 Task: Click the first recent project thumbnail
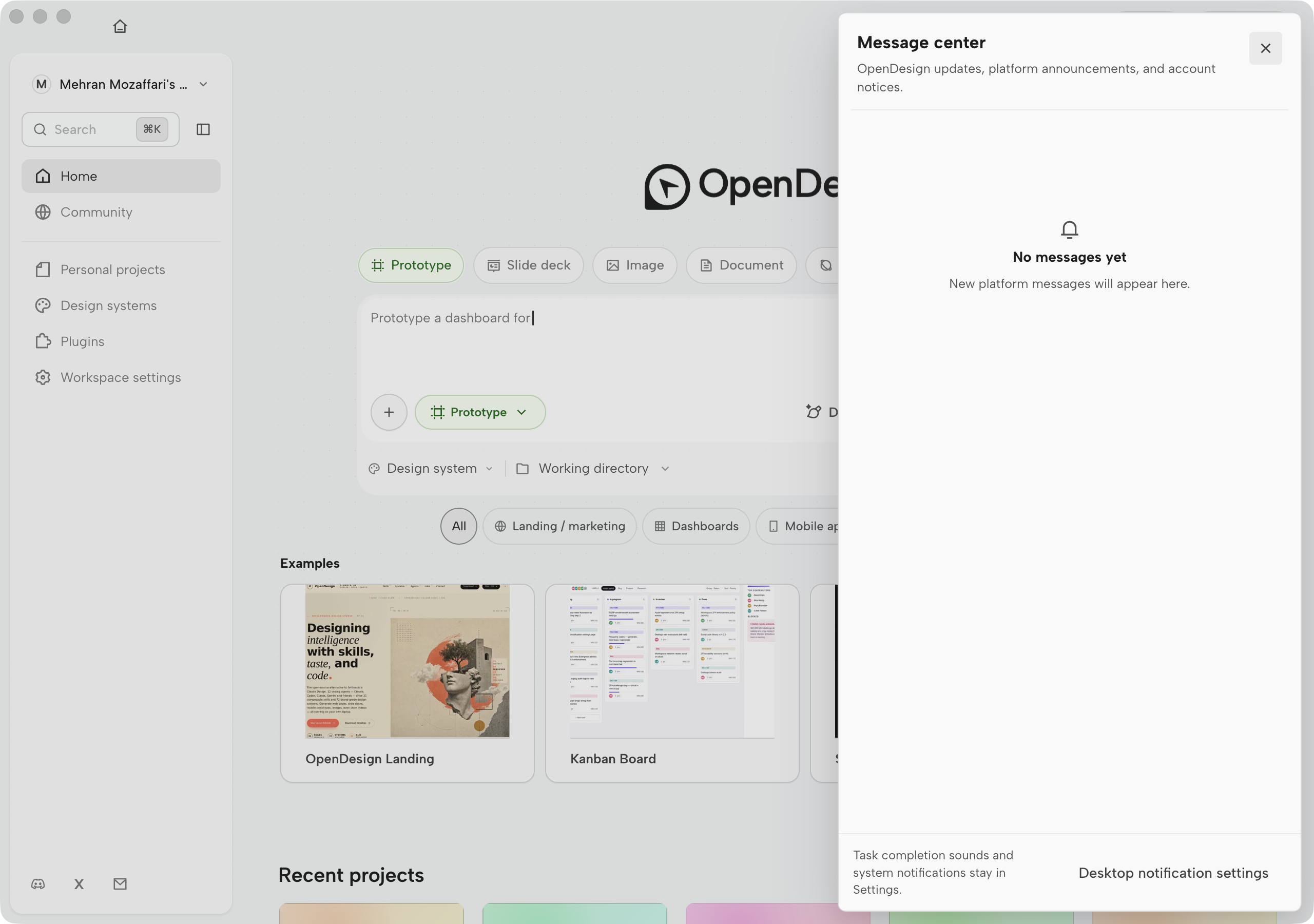pyautogui.click(x=372, y=913)
